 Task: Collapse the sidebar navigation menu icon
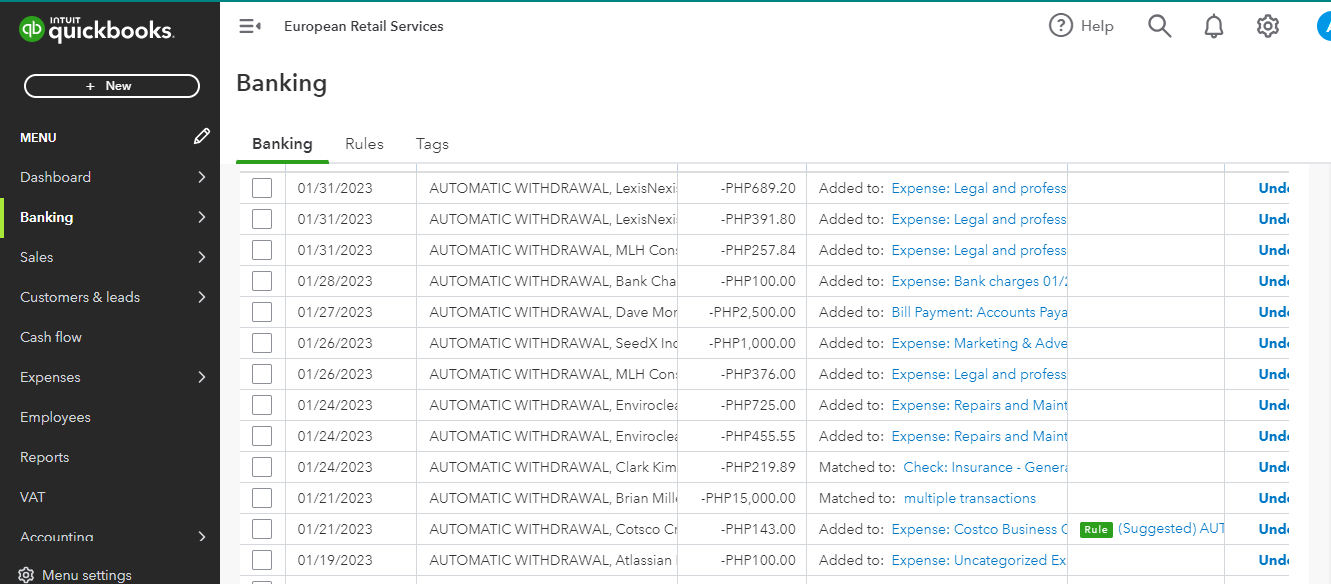click(249, 27)
